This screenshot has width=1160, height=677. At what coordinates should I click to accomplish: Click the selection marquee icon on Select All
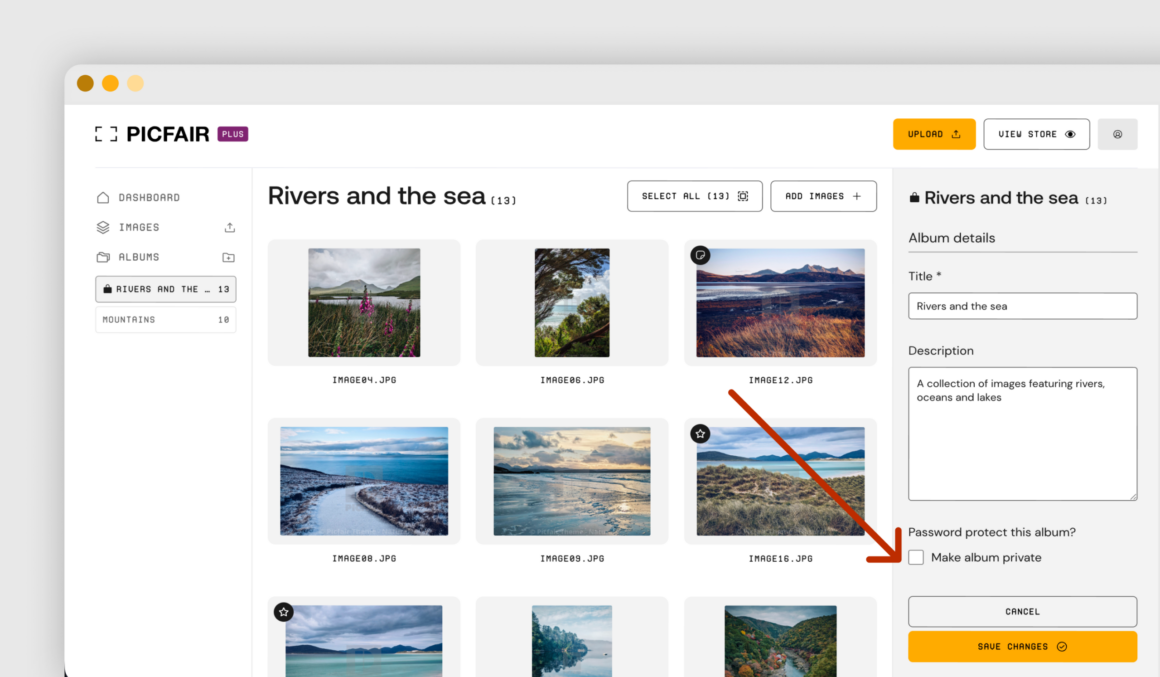[x=741, y=196]
